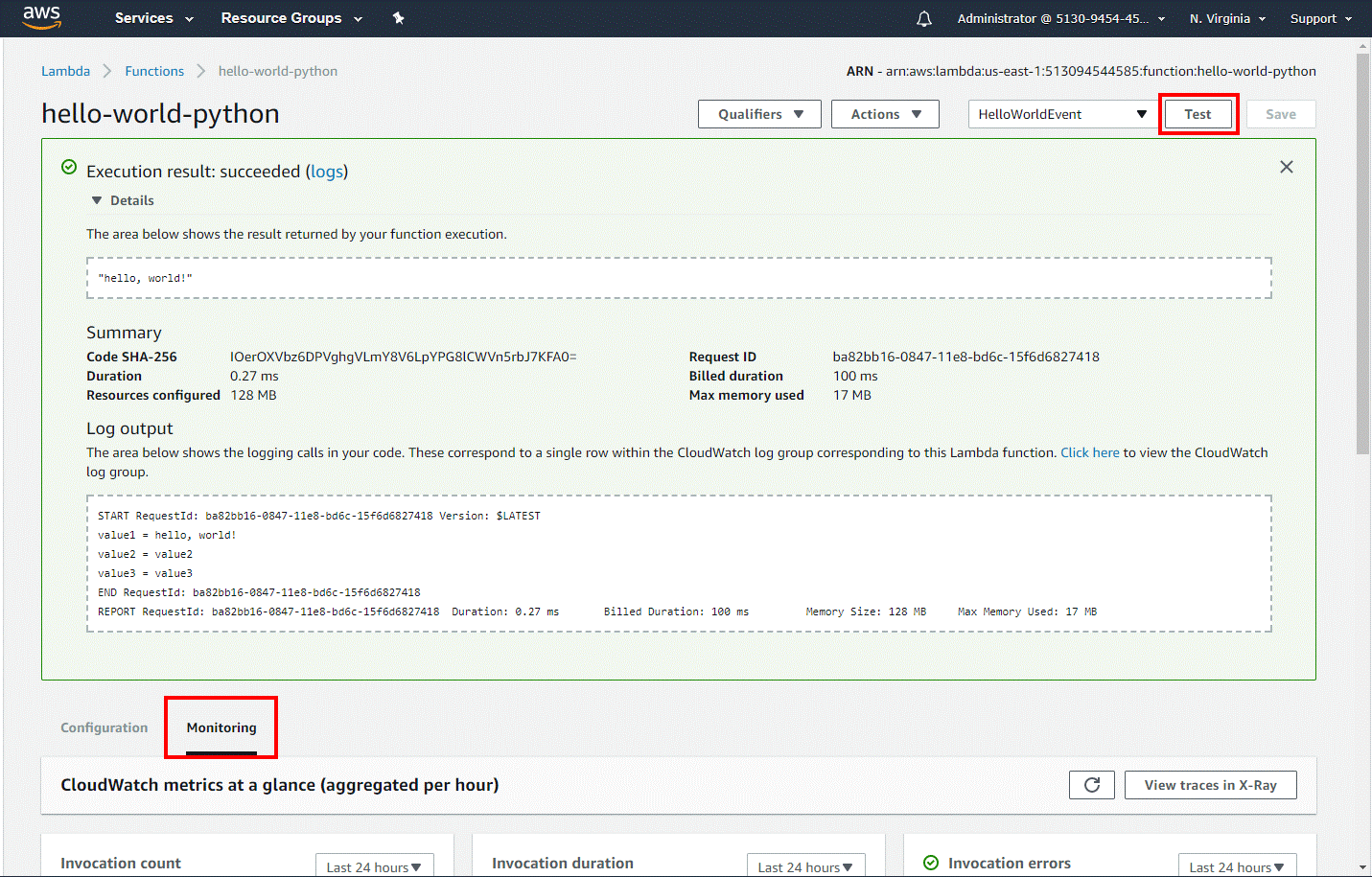Click the Max memory used 17 MB value
Viewport: 1372px width, 877px height.
click(851, 395)
